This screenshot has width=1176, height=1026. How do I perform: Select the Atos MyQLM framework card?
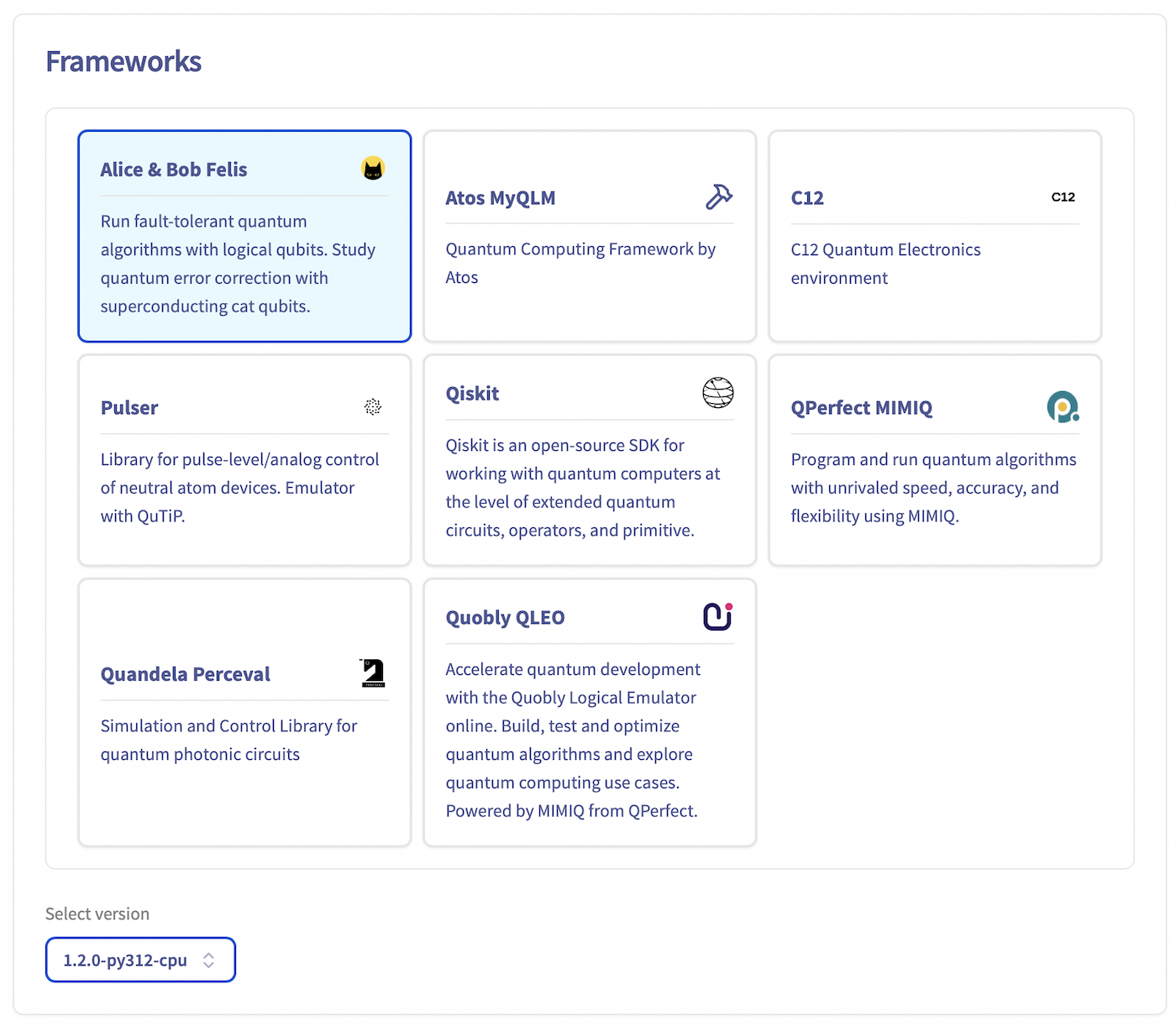pos(589,236)
